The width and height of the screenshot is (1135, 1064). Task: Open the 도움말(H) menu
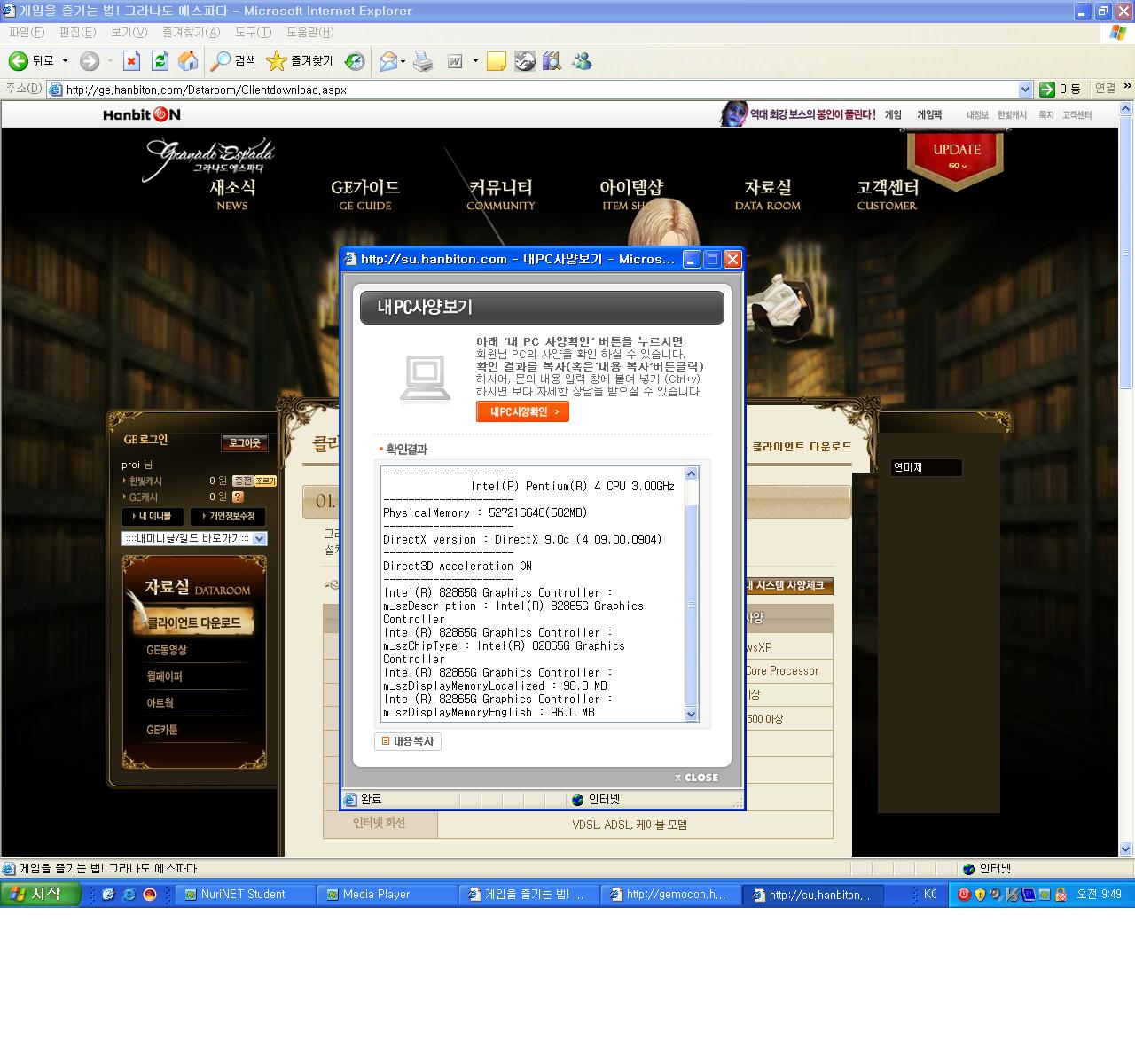pos(309,32)
